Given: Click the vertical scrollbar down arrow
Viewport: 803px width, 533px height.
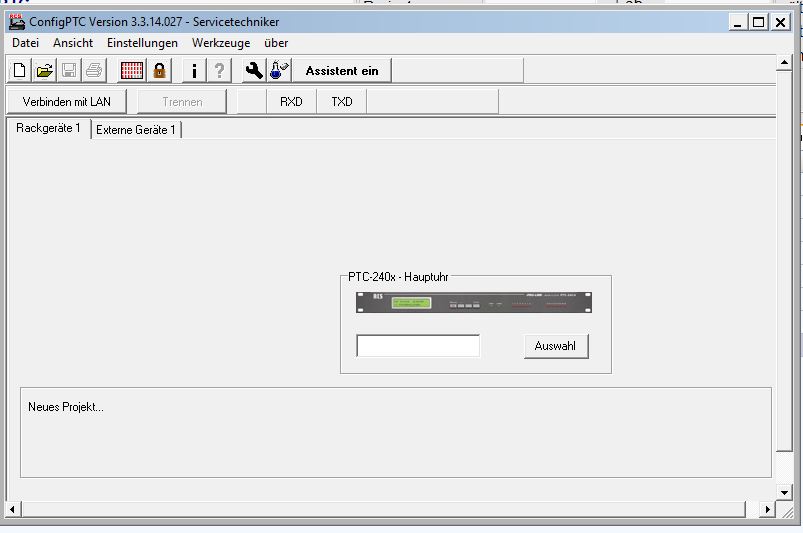Looking at the screenshot, I should tap(785, 492).
